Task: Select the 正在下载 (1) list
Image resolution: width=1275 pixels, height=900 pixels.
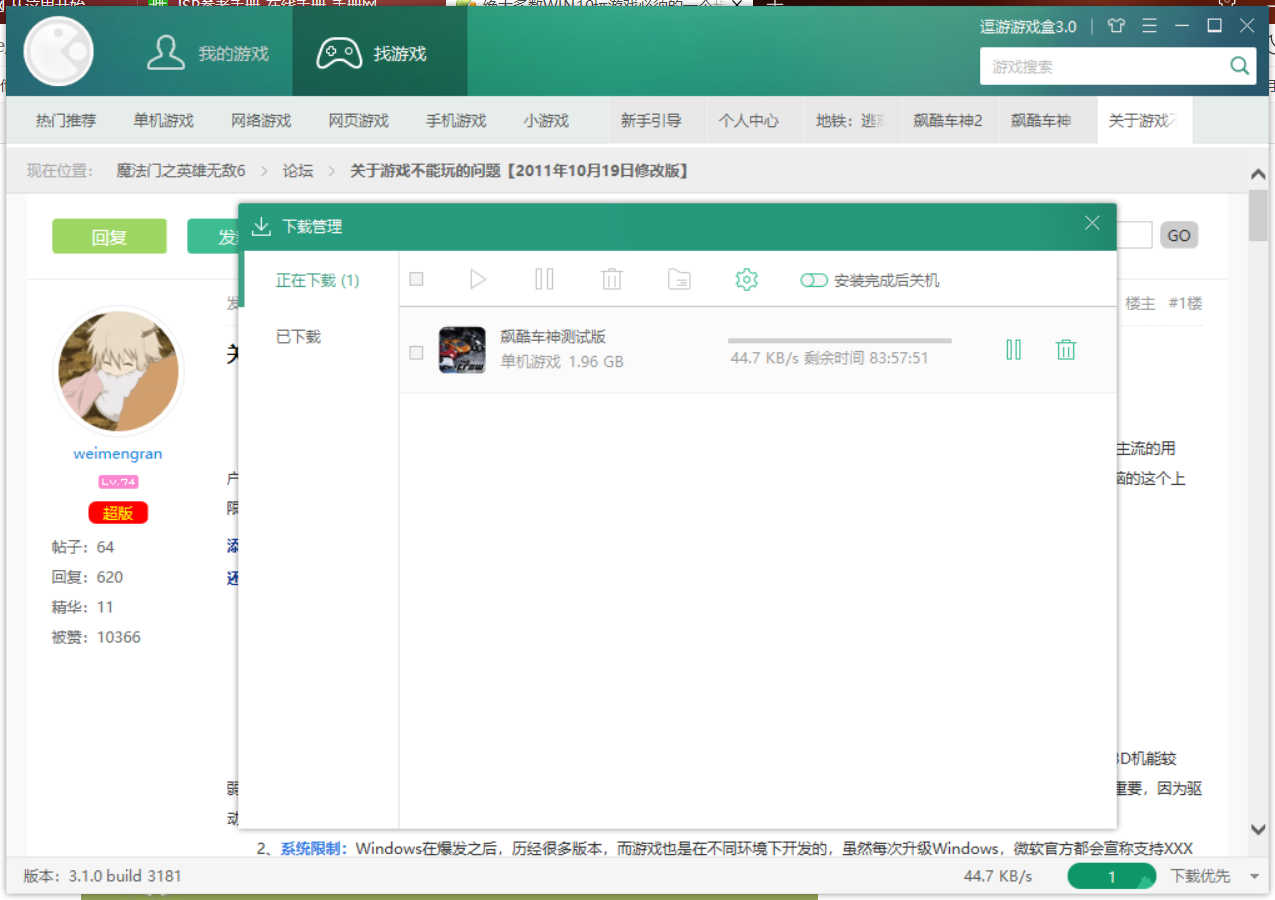Action: click(318, 280)
